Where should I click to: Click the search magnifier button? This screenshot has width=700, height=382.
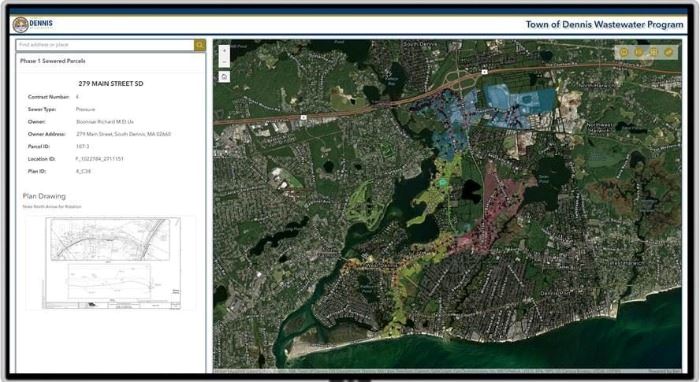point(200,45)
